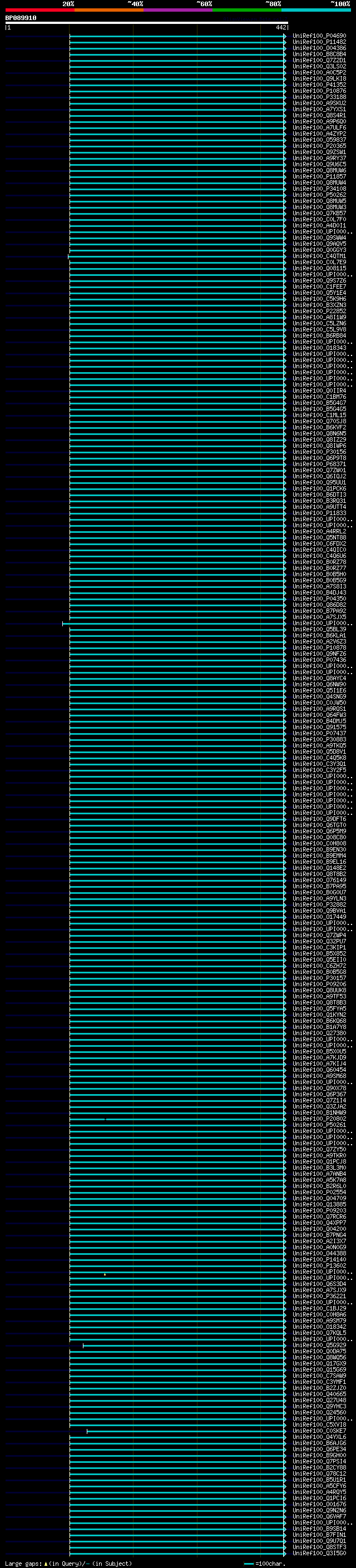Image resolution: width=356 pixels, height=1568 pixels.
Task: Choose the UniRef100_C1FEE7 entry
Action: [319, 286]
